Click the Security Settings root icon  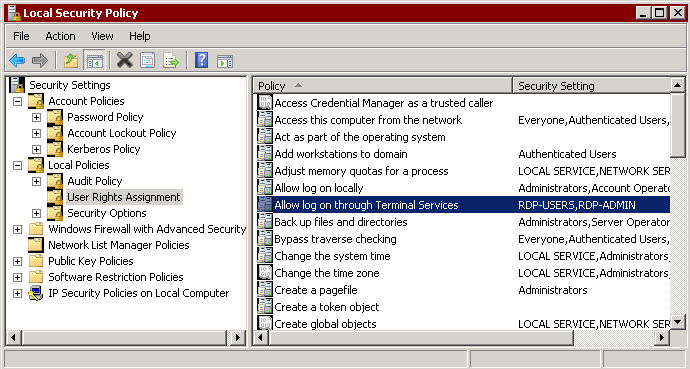[18, 85]
